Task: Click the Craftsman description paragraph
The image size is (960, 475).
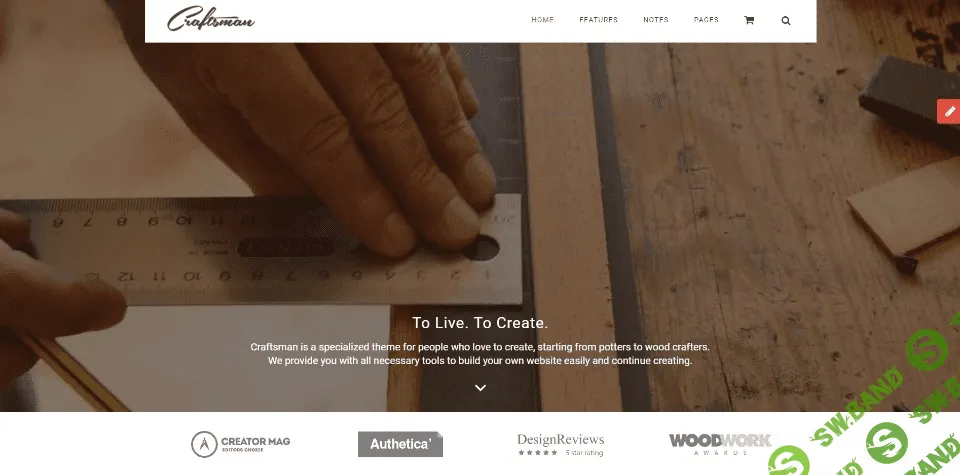Action: click(x=480, y=354)
